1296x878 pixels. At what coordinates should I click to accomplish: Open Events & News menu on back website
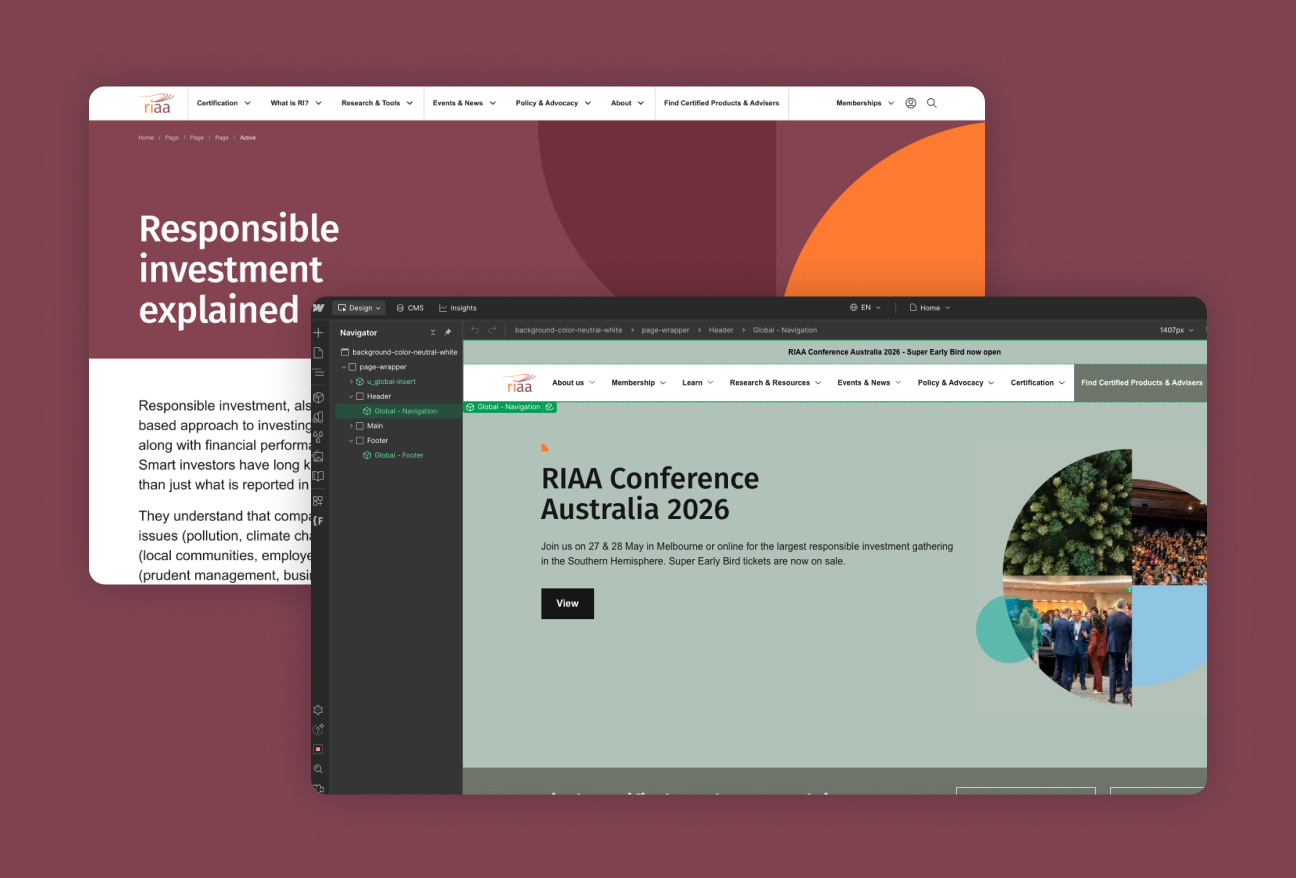pyautogui.click(x=464, y=103)
